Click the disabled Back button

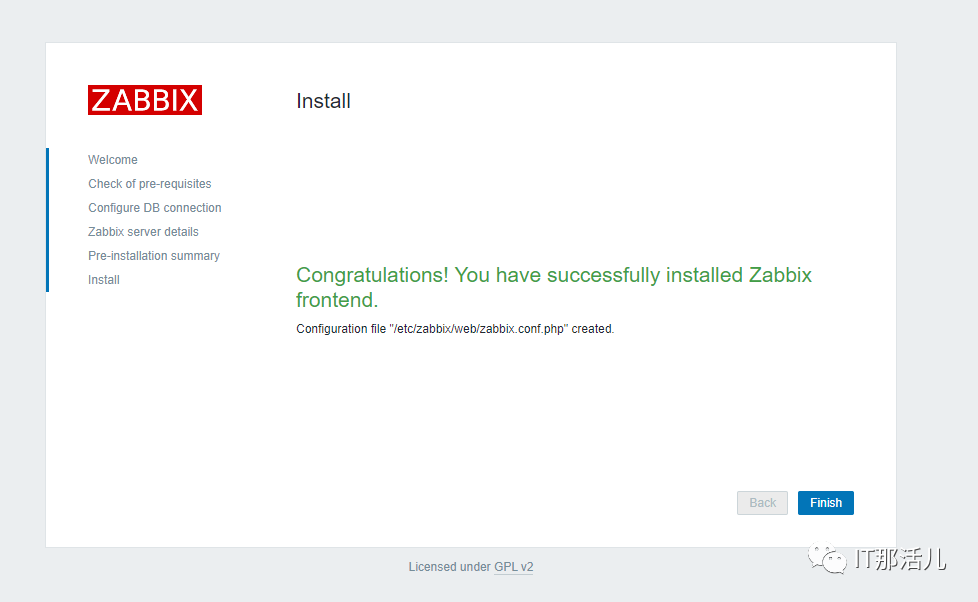coord(762,503)
